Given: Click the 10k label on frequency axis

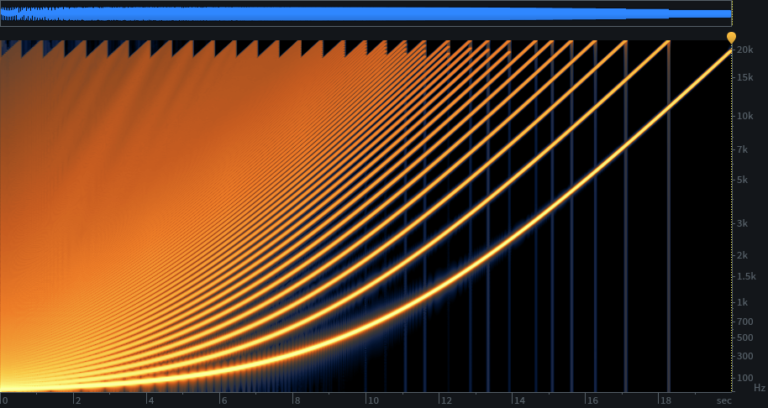Looking at the screenshot, I should [x=744, y=115].
